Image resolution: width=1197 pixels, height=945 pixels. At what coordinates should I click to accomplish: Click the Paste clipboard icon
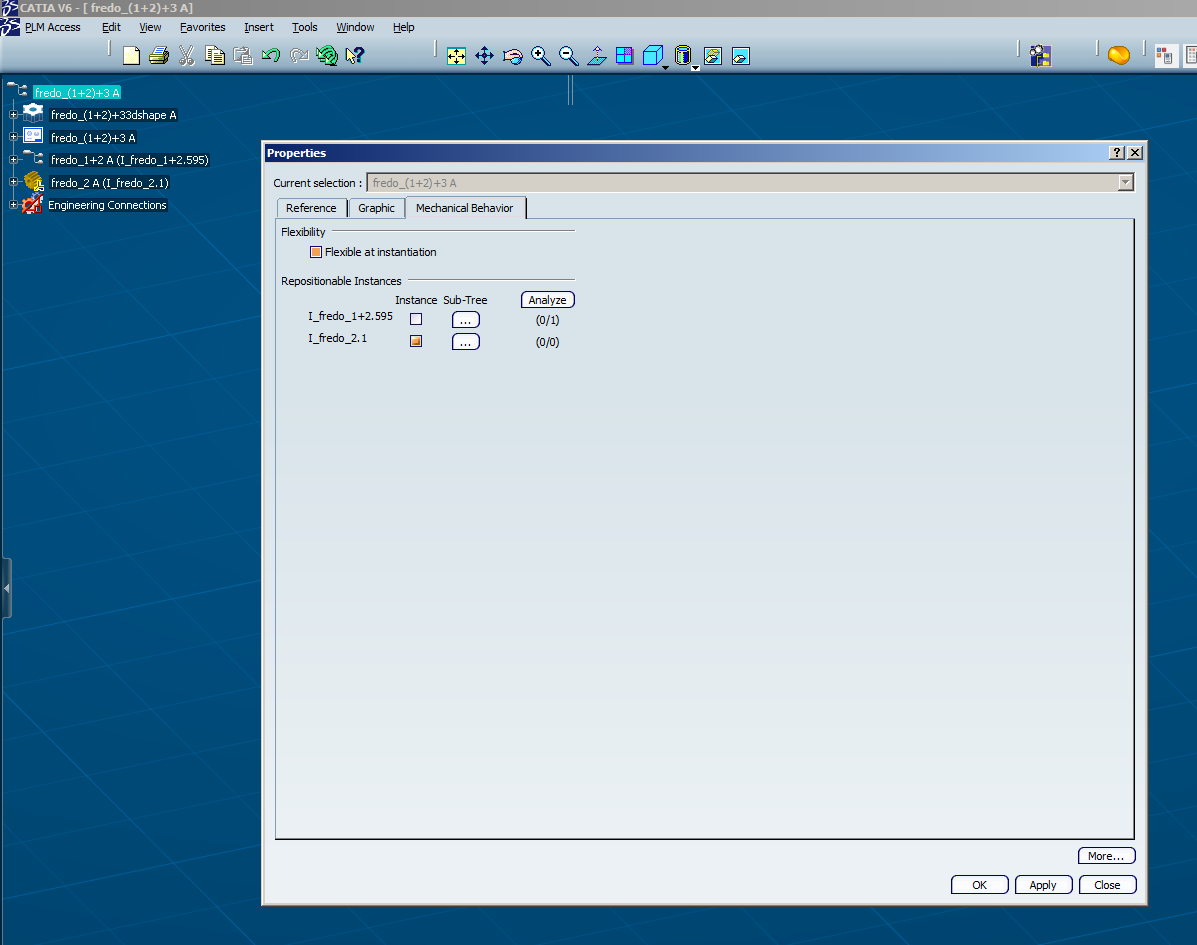[x=243, y=56]
